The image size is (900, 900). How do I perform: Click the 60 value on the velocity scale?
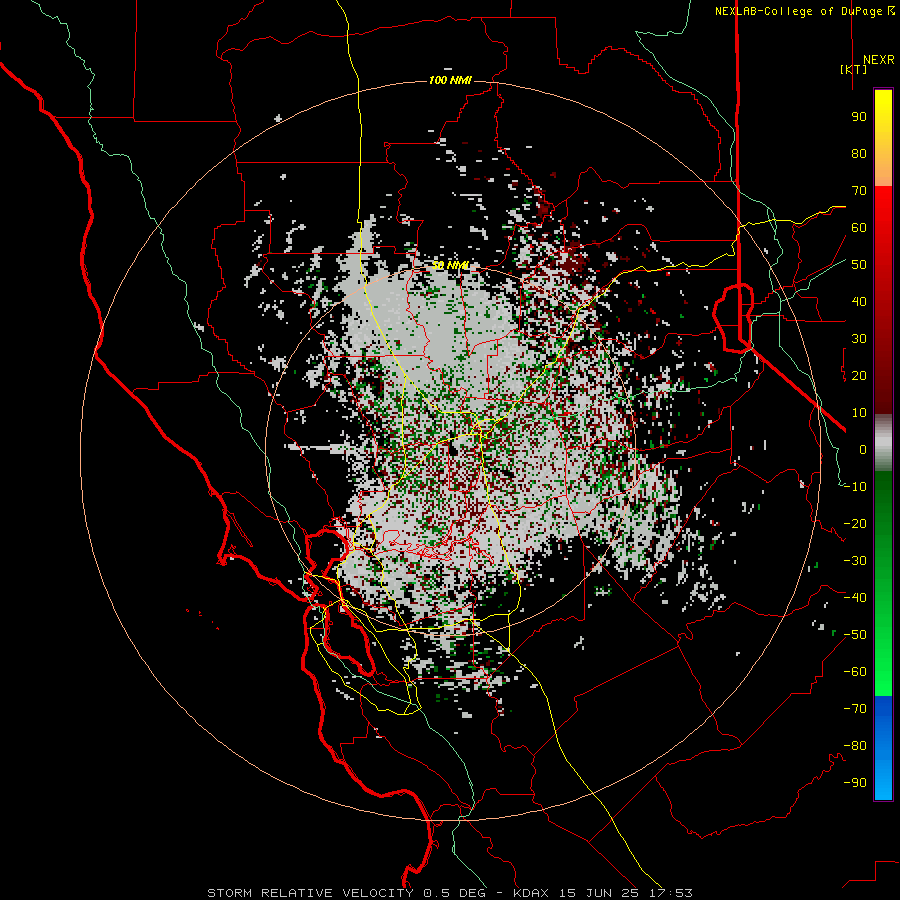click(x=859, y=227)
